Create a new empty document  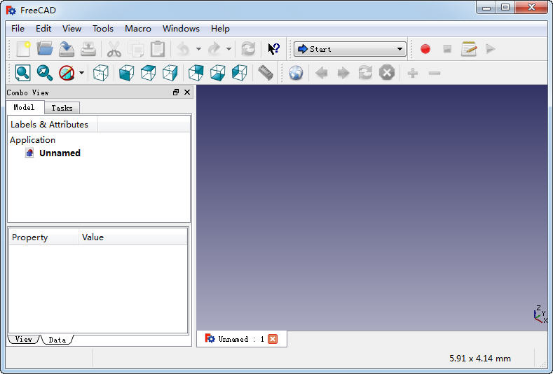pos(23,49)
